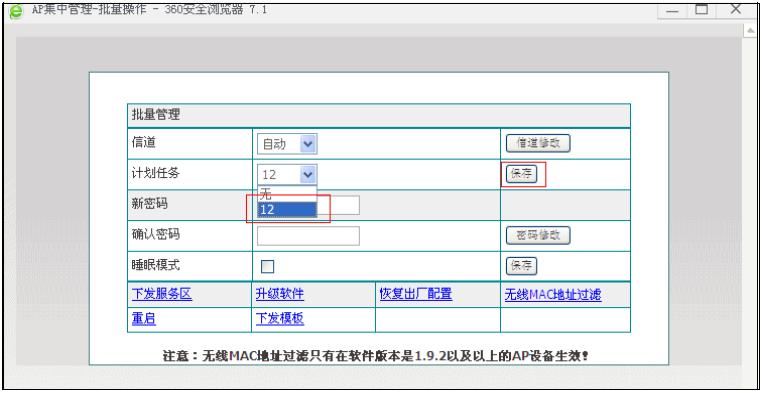
Task: Open the 升级软件 link
Action: point(280,294)
